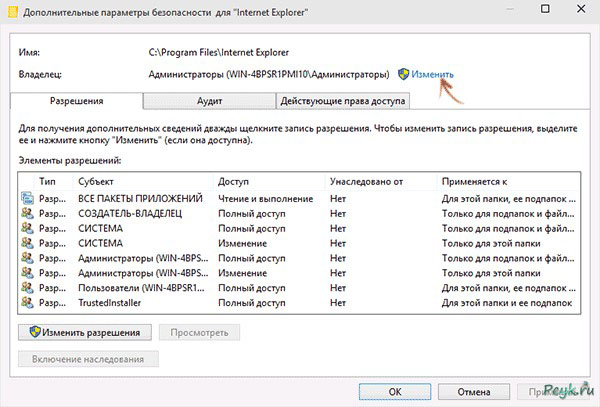Click the user icon of Администраторы Изменение row

tap(27, 273)
